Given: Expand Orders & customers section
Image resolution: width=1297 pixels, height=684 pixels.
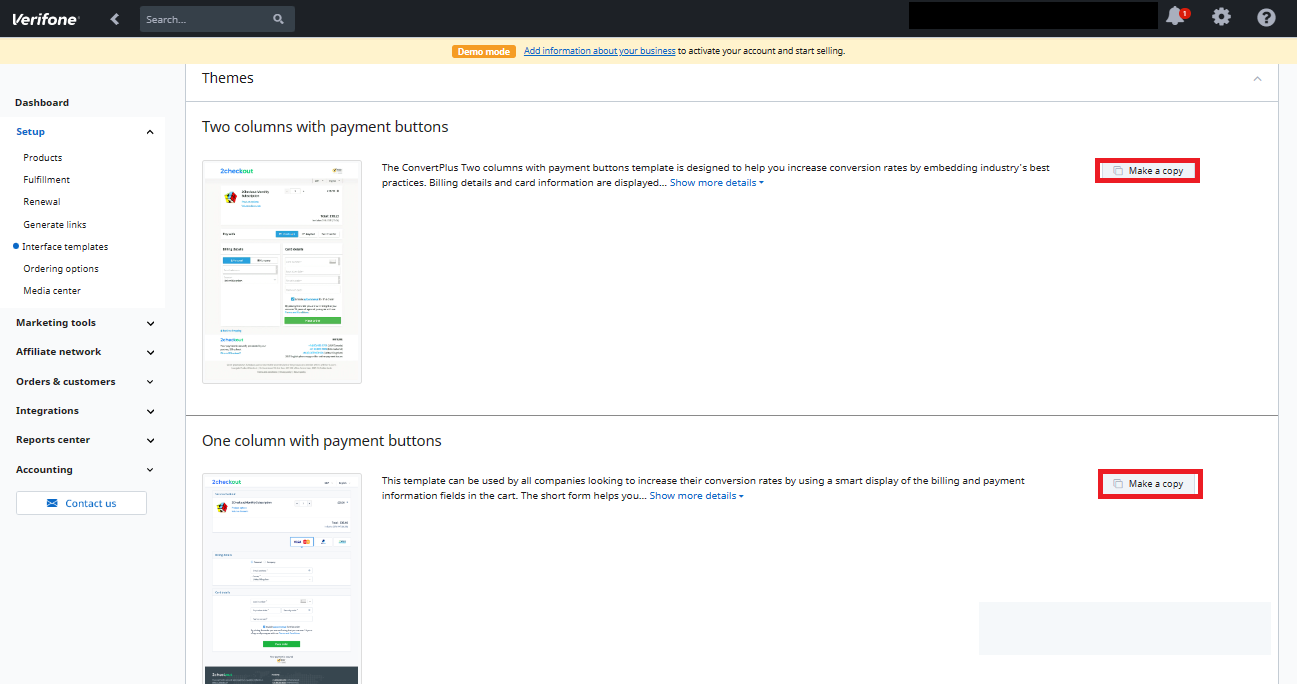Looking at the screenshot, I should point(150,382).
